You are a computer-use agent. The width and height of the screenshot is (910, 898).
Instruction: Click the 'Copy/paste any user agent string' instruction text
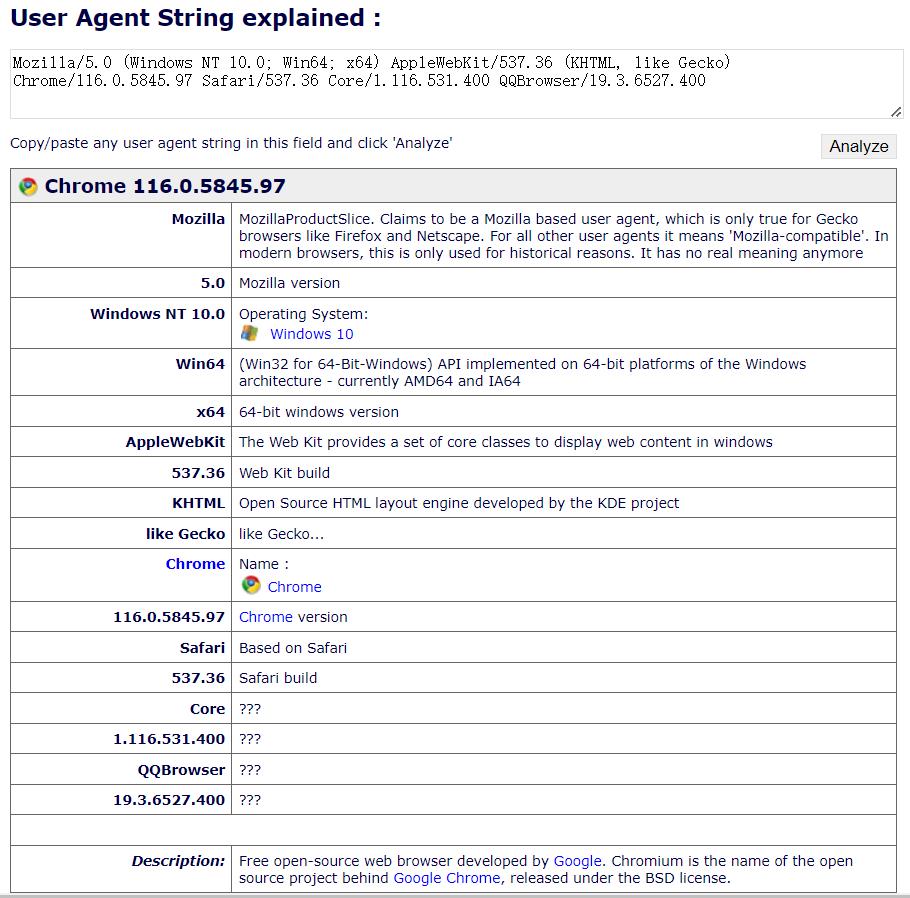231,143
